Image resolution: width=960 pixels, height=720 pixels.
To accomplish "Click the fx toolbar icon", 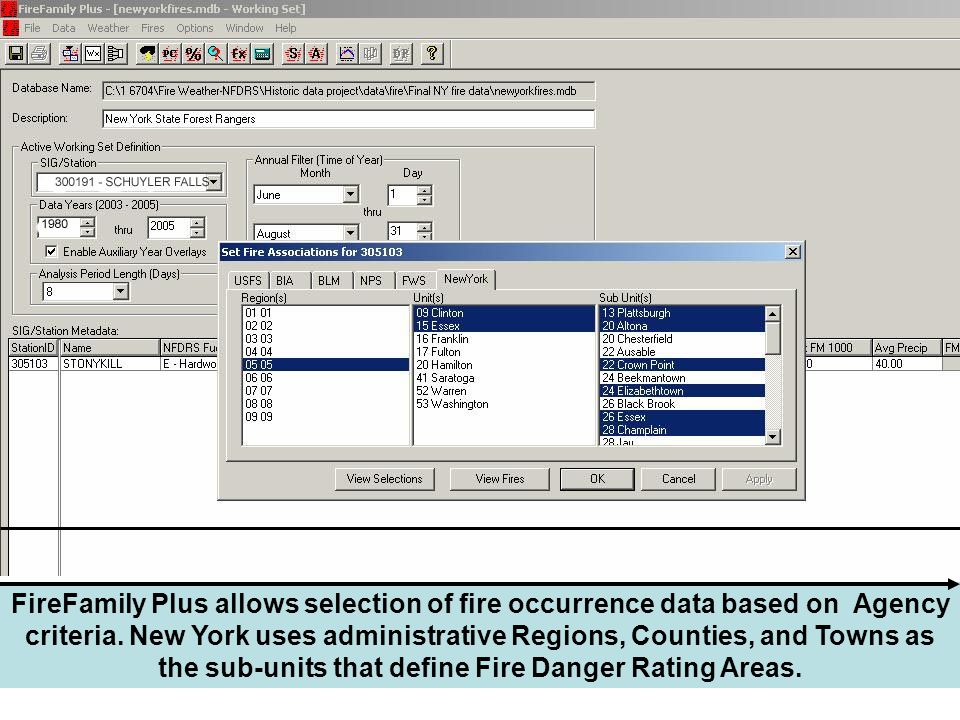I will [x=239, y=54].
